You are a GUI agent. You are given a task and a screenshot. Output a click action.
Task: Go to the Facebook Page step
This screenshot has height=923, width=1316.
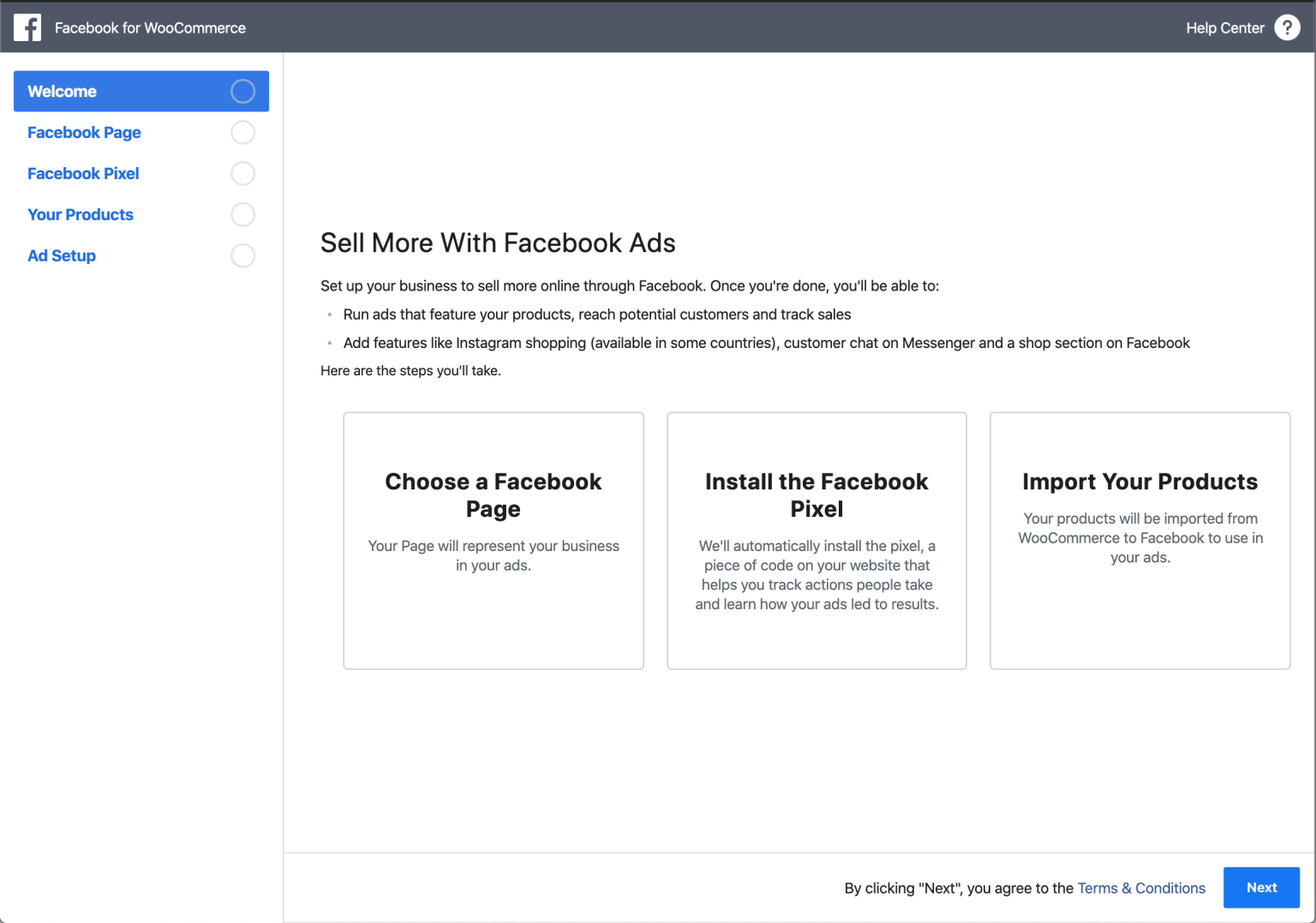pyautogui.click(x=141, y=132)
